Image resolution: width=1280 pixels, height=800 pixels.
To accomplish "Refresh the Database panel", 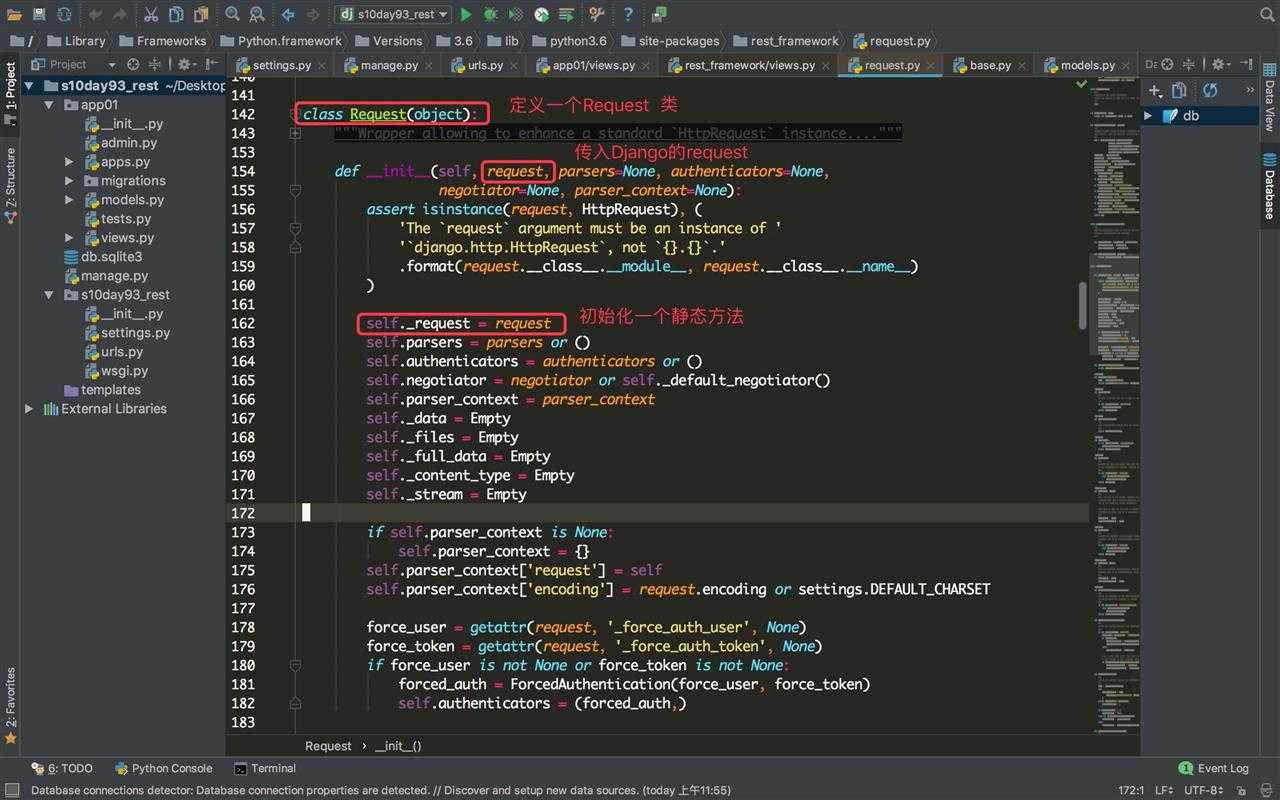I will (x=1210, y=90).
